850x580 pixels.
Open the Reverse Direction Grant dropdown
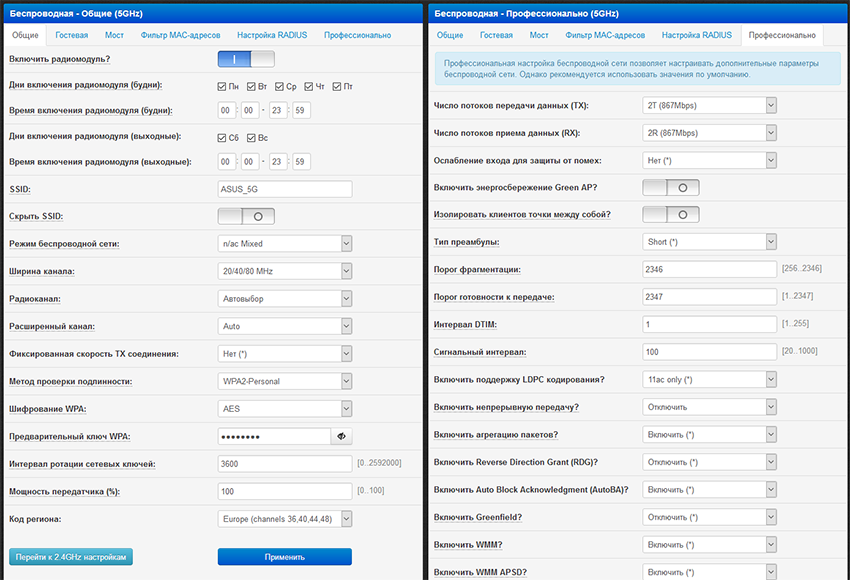[710, 462]
